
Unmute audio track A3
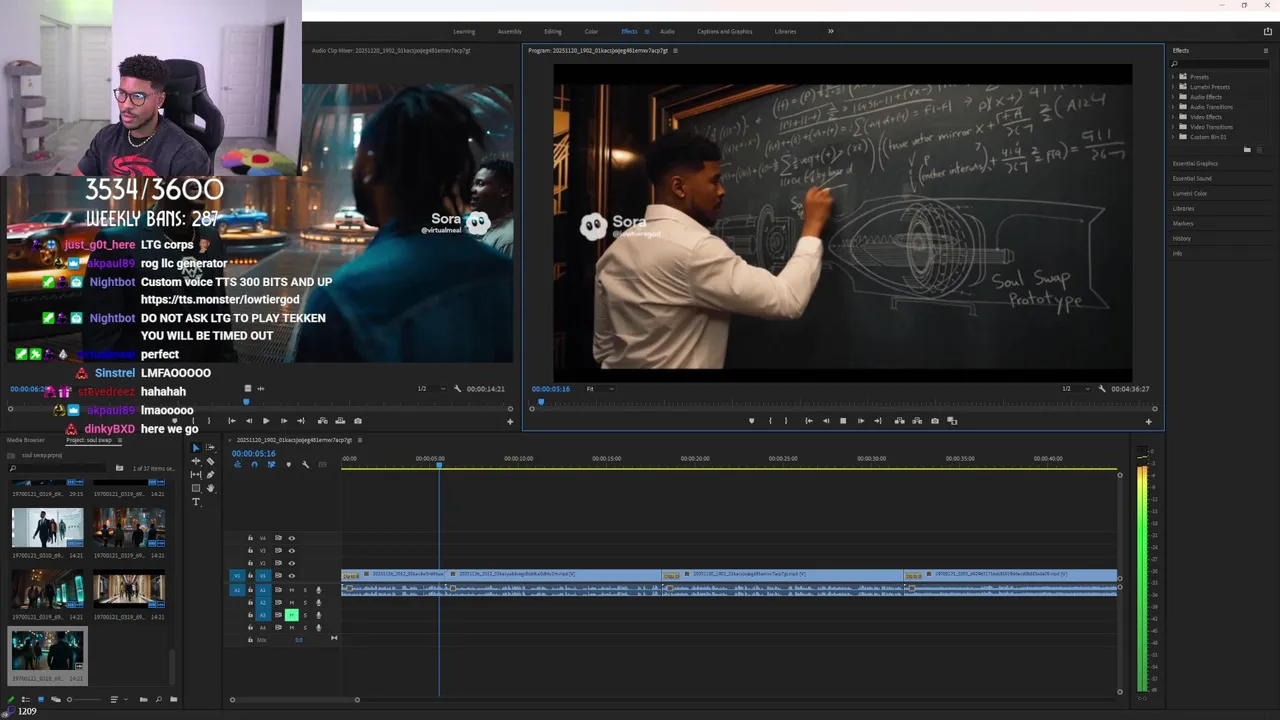coord(292,615)
